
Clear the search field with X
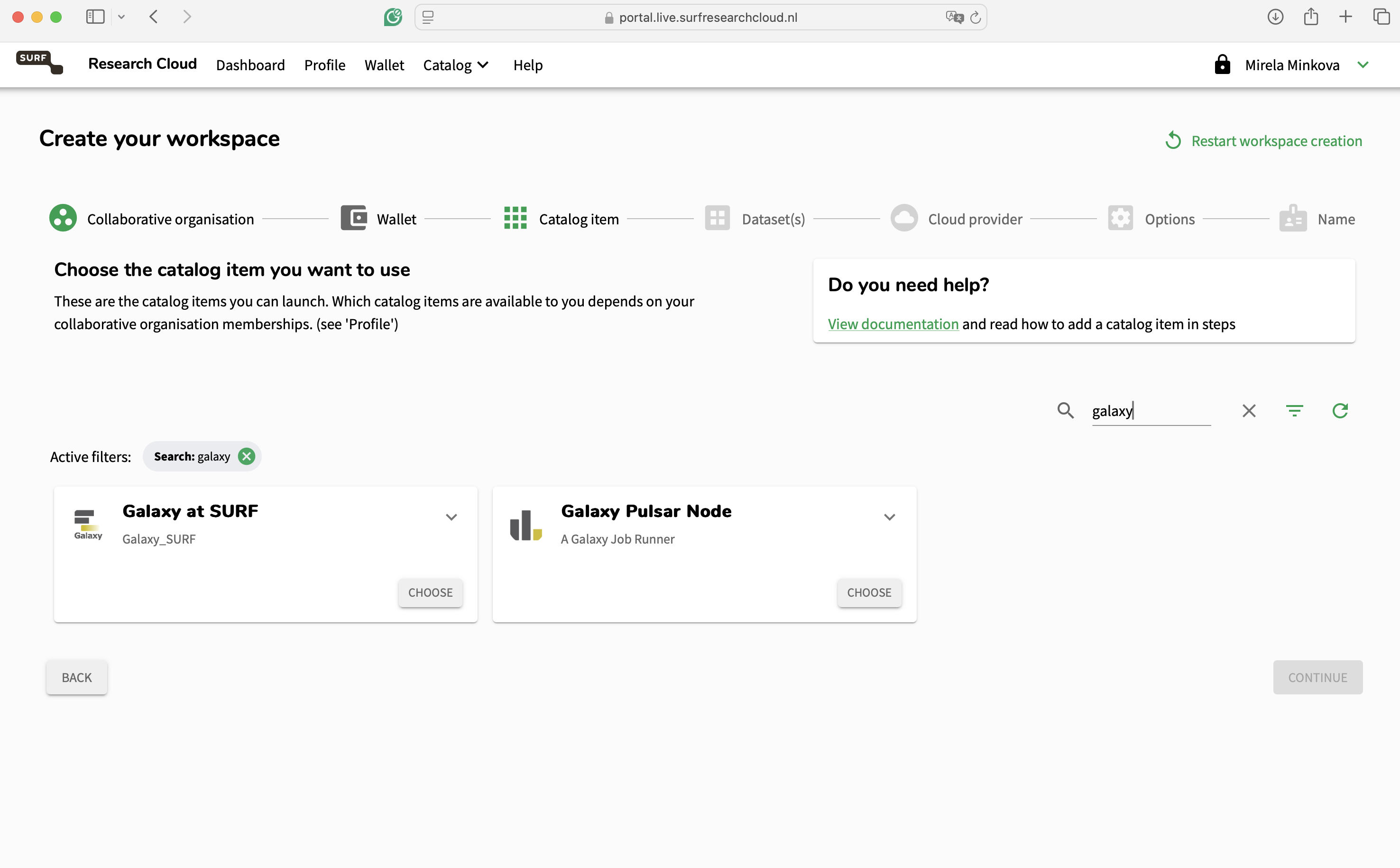tap(1249, 410)
